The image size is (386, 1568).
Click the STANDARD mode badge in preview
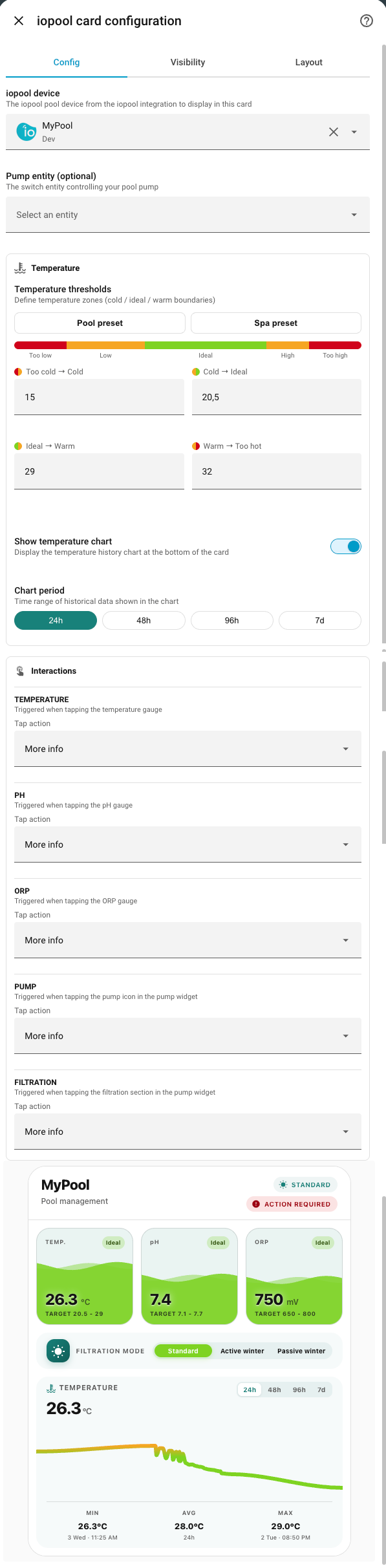[305, 1185]
